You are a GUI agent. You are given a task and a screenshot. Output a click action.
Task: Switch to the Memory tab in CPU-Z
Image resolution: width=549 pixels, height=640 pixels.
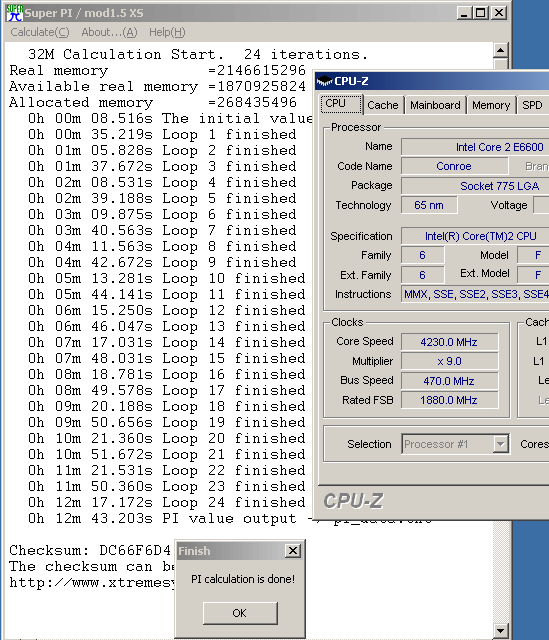[491, 105]
